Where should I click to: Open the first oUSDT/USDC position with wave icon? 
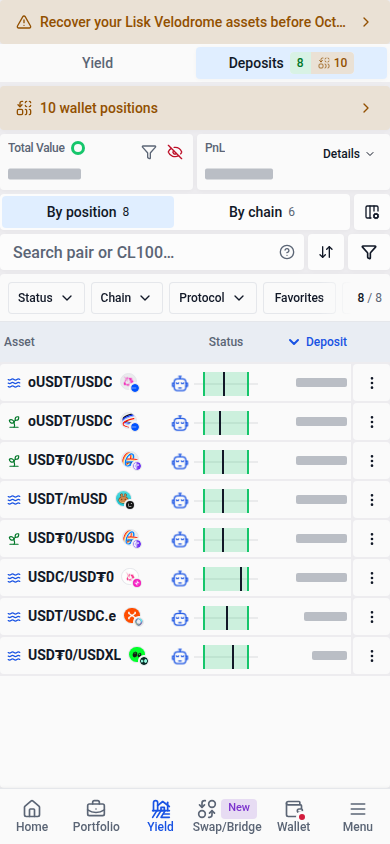click(175, 383)
